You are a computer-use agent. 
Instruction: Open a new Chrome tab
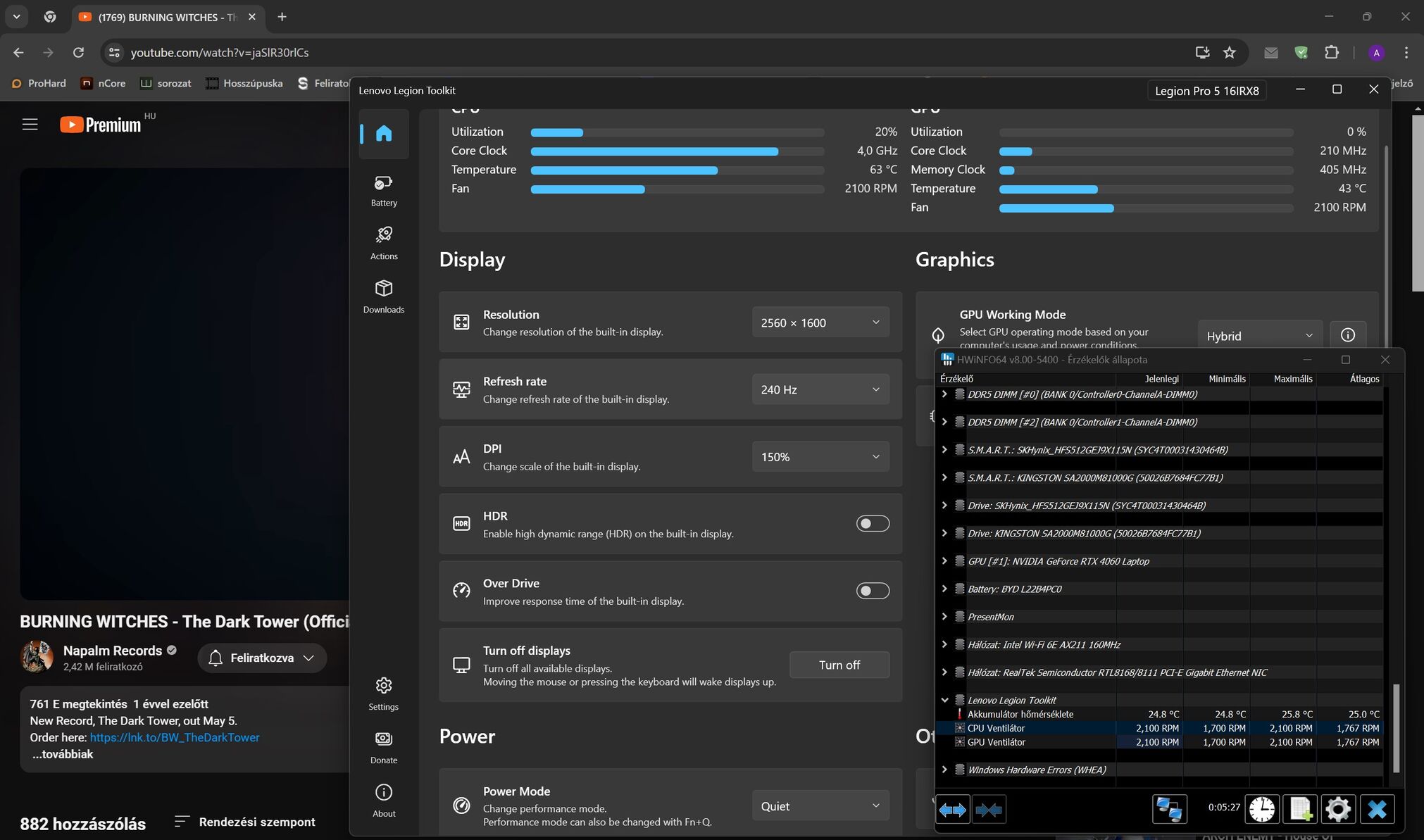click(x=282, y=17)
